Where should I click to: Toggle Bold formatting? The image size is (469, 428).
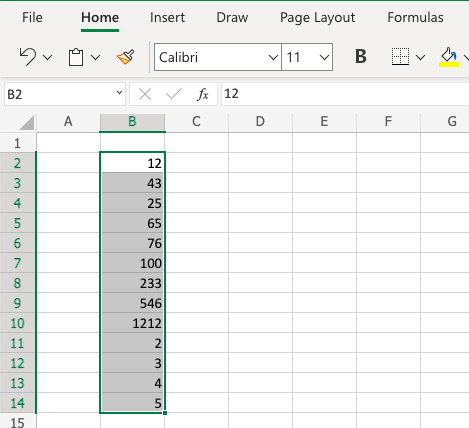coord(361,56)
